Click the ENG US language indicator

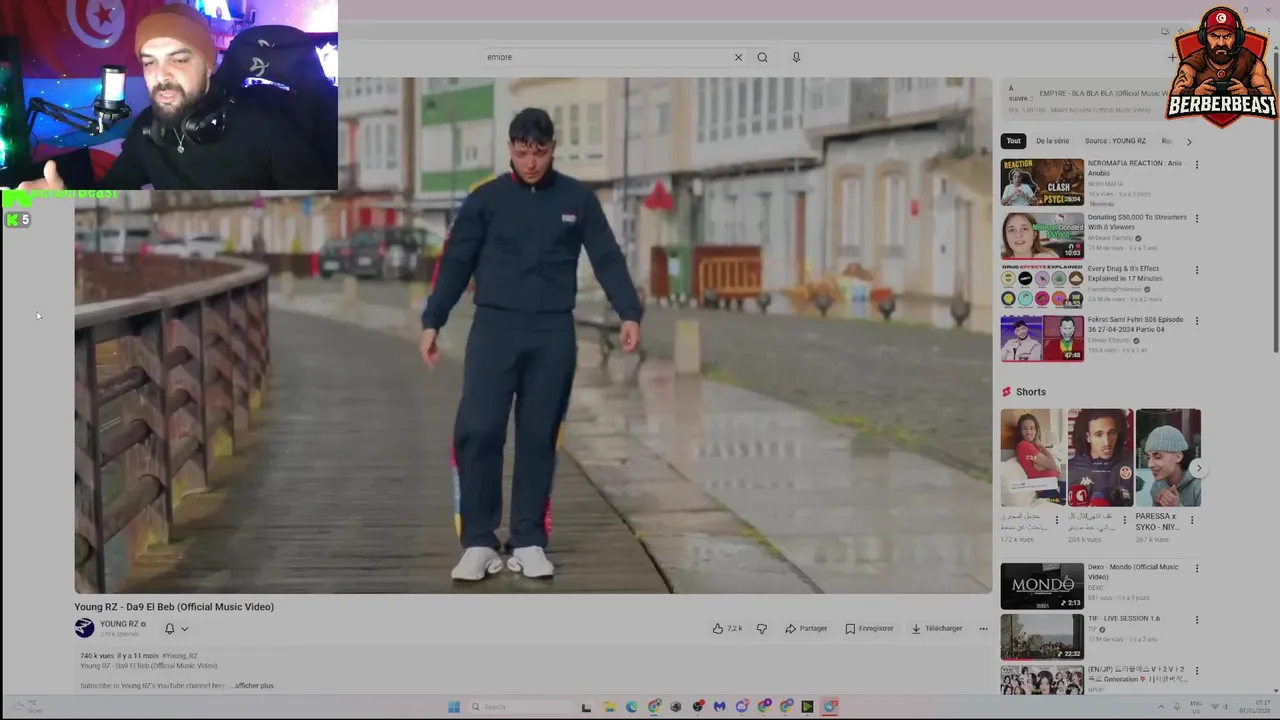1196,707
